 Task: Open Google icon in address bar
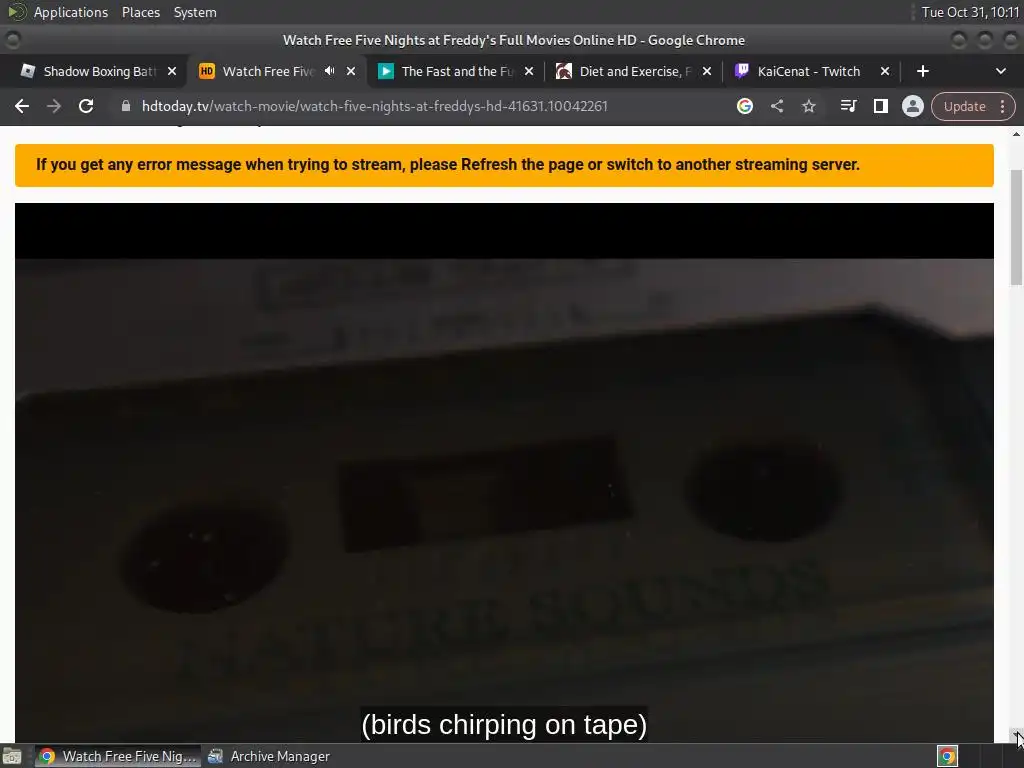(x=744, y=106)
